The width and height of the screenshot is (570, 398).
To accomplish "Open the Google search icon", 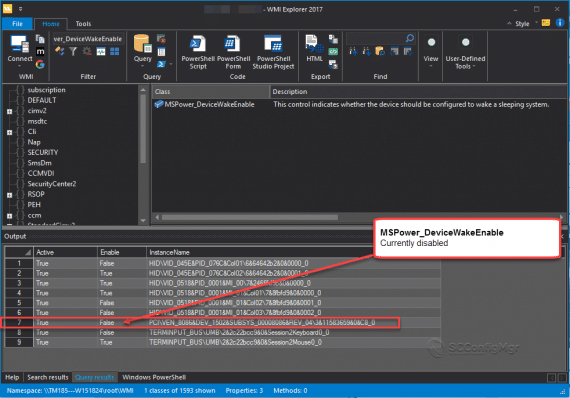I will pyautogui.click(x=40, y=64).
